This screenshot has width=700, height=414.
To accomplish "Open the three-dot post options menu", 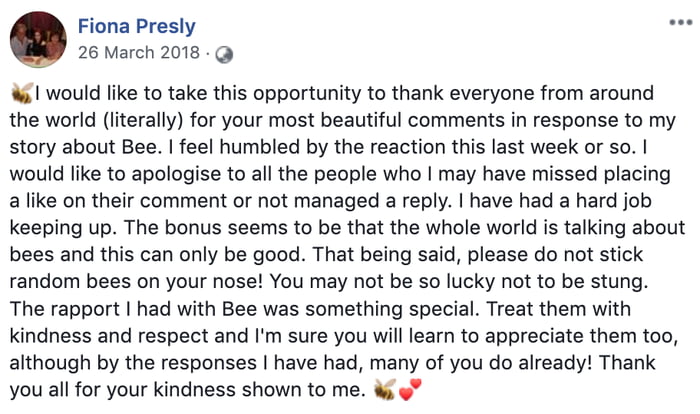I will click(x=680, y=21).
